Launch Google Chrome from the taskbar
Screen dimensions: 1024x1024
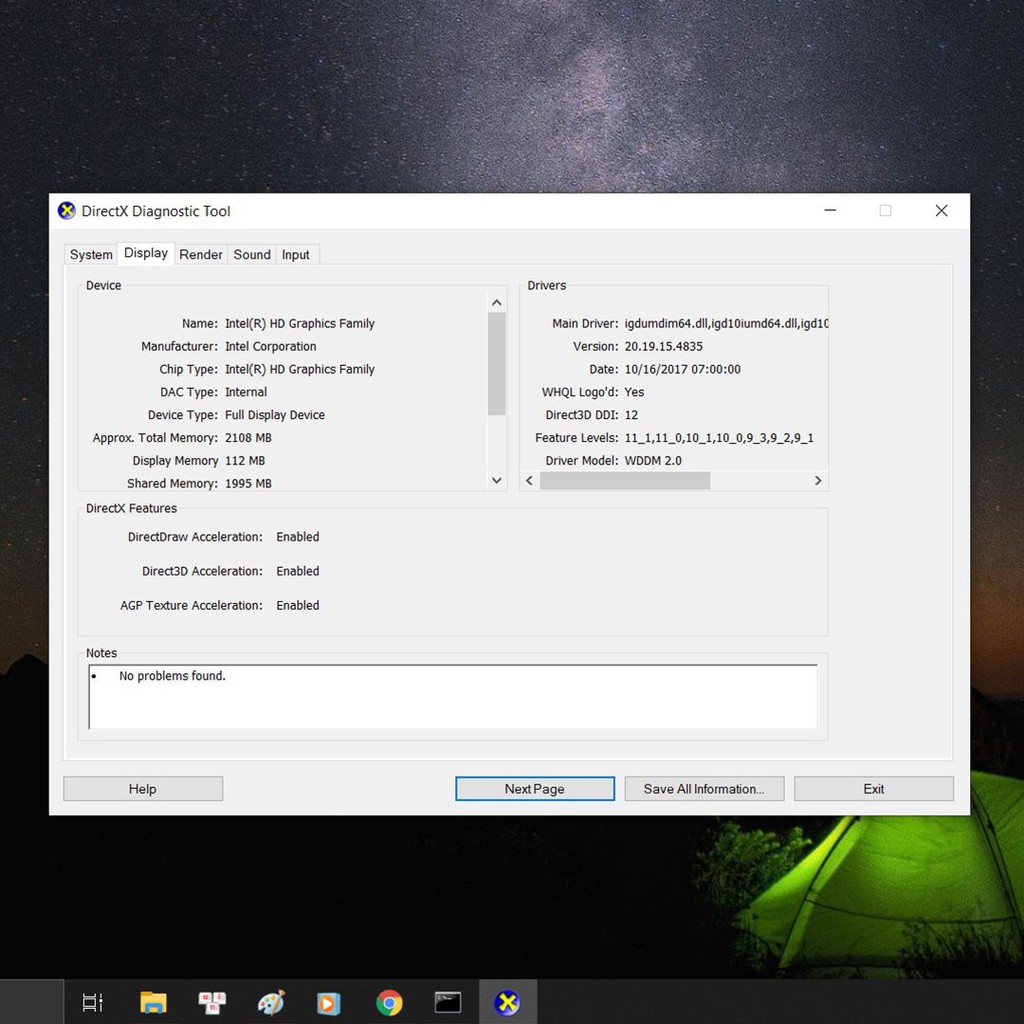click(x=389, y=1002)
